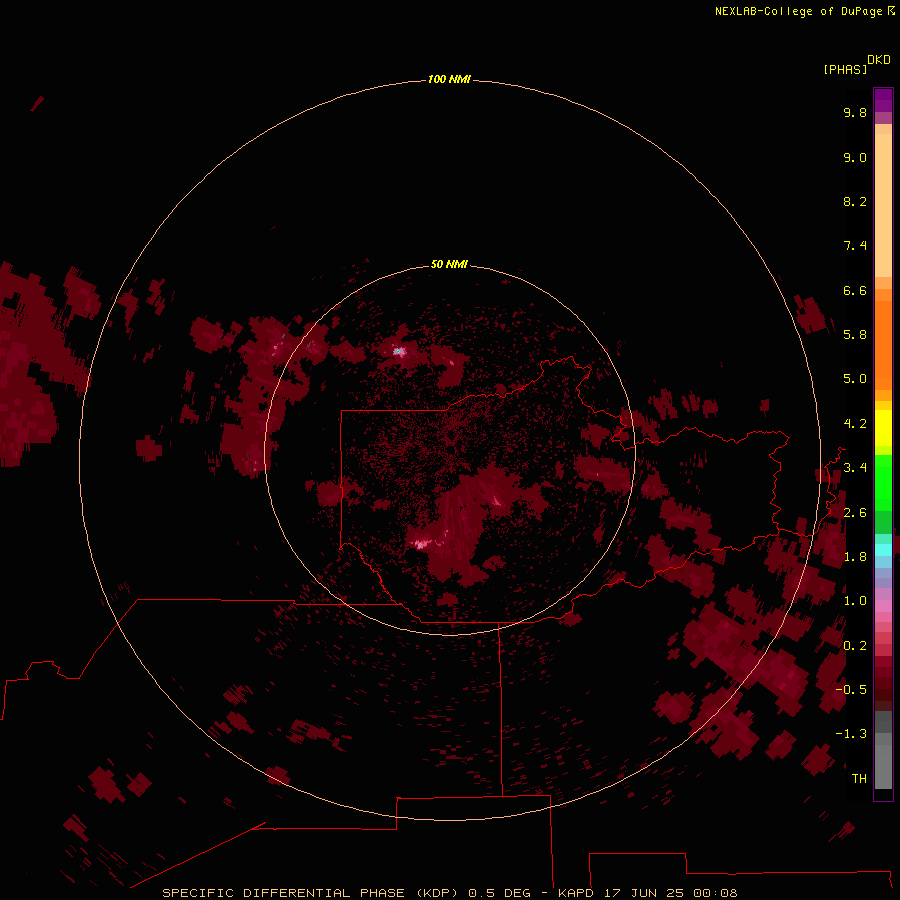The height and width of the screenshot is (900, 900).
Task: Click the yellow band on the colorbar
Action: pyautogui.click(x=883, y=428)
